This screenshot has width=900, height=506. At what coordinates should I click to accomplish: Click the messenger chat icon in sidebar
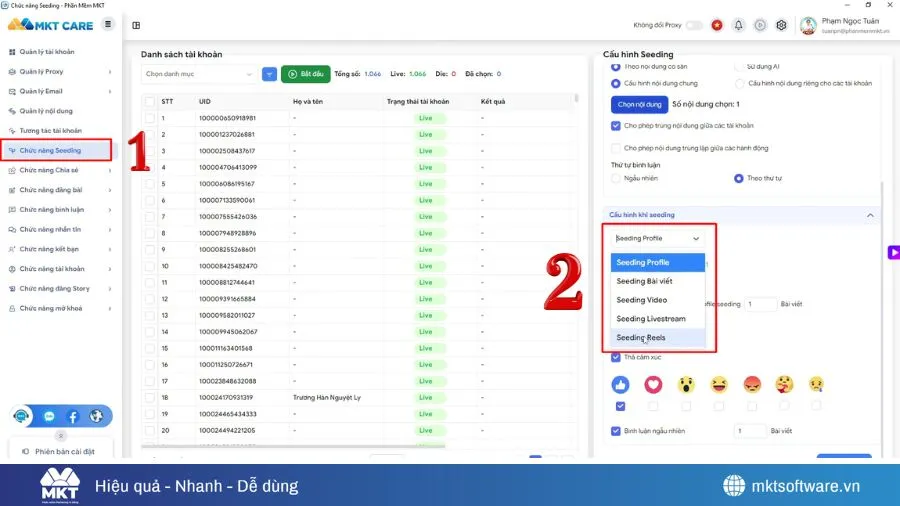click(49, 417)
